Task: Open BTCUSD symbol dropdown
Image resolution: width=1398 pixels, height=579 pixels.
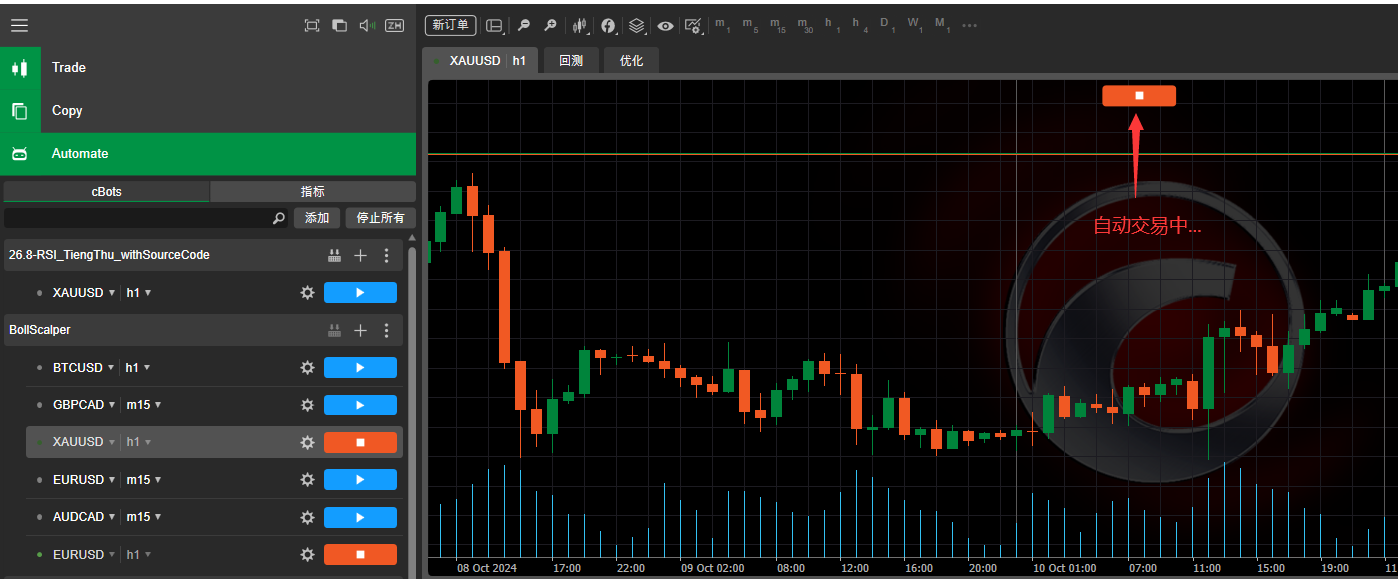Action: coord(84,368)
